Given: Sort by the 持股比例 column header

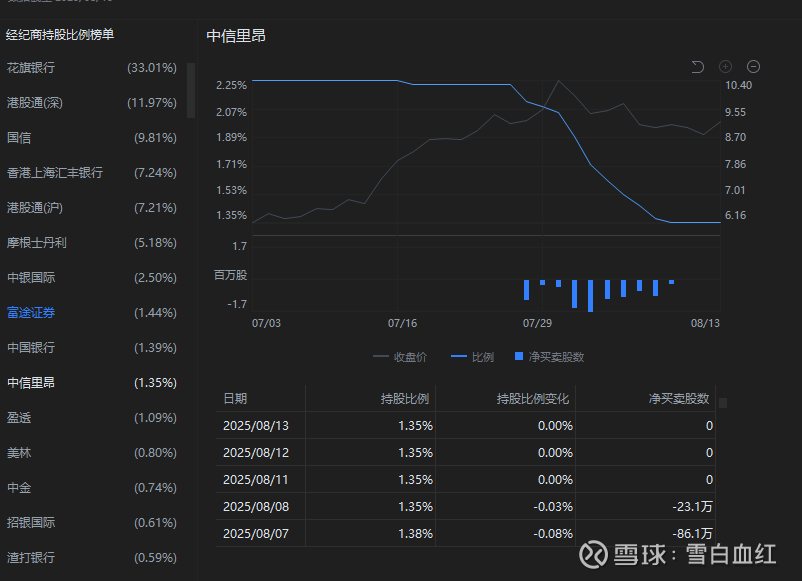Looking at the screenshot, I should pyautogui.click(x=405, y=398).
